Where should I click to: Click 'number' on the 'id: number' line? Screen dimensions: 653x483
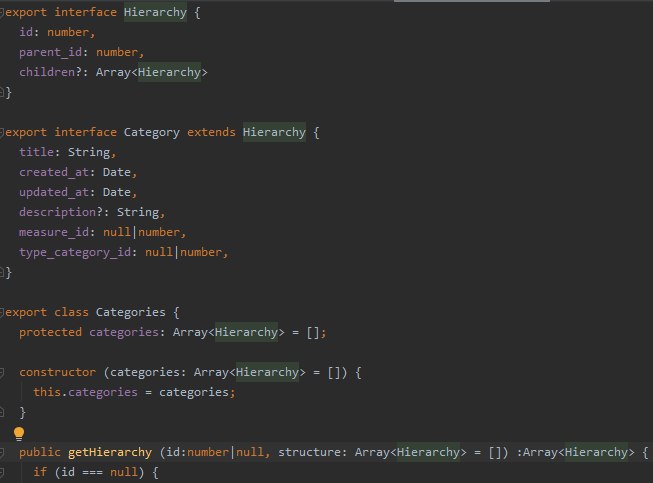(68, 32)
